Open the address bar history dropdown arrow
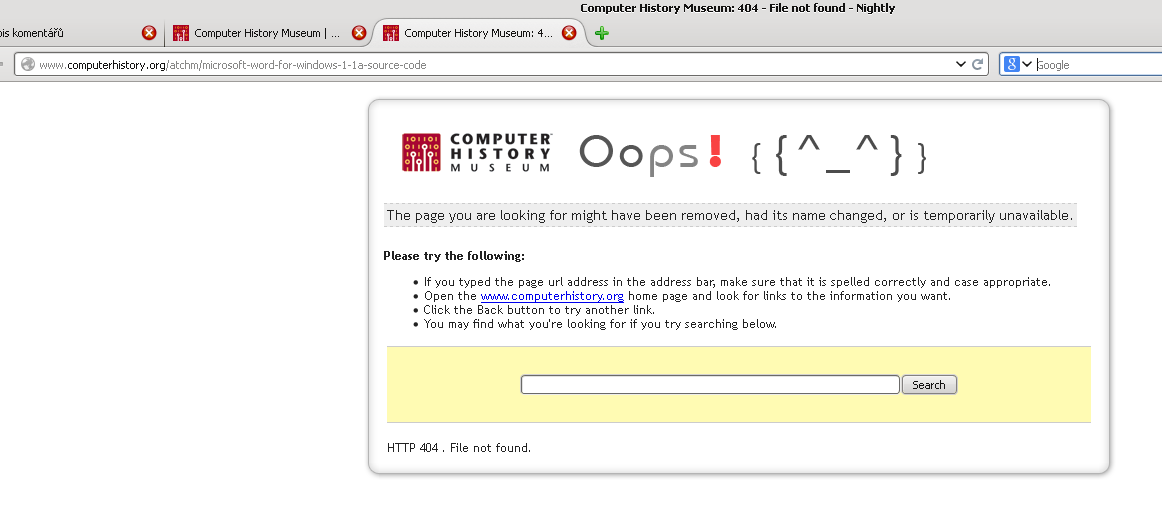Image resolution: width=1162 pixels, height=523 pixels. (x=960, y=64)
